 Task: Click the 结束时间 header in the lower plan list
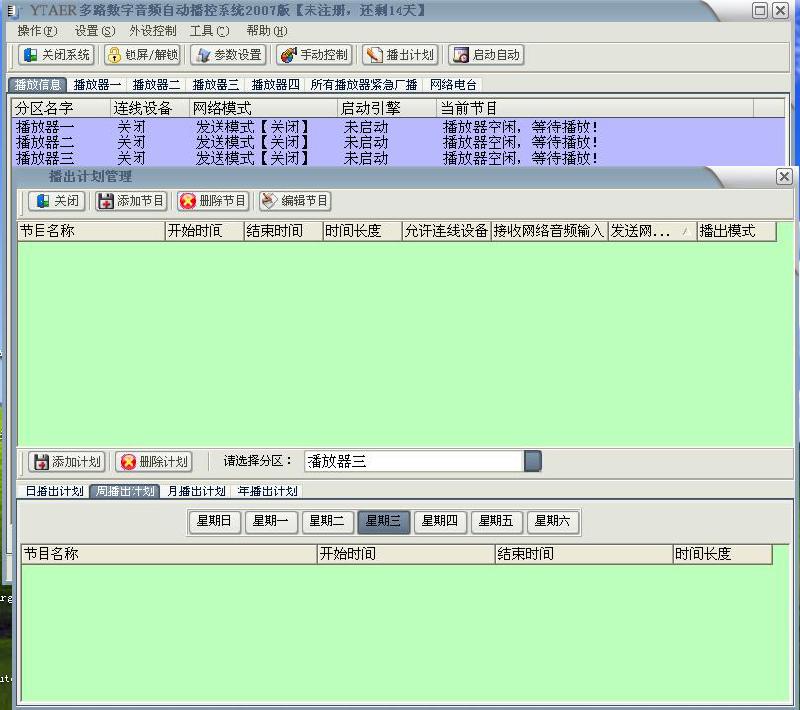click(x=584, y=554)
